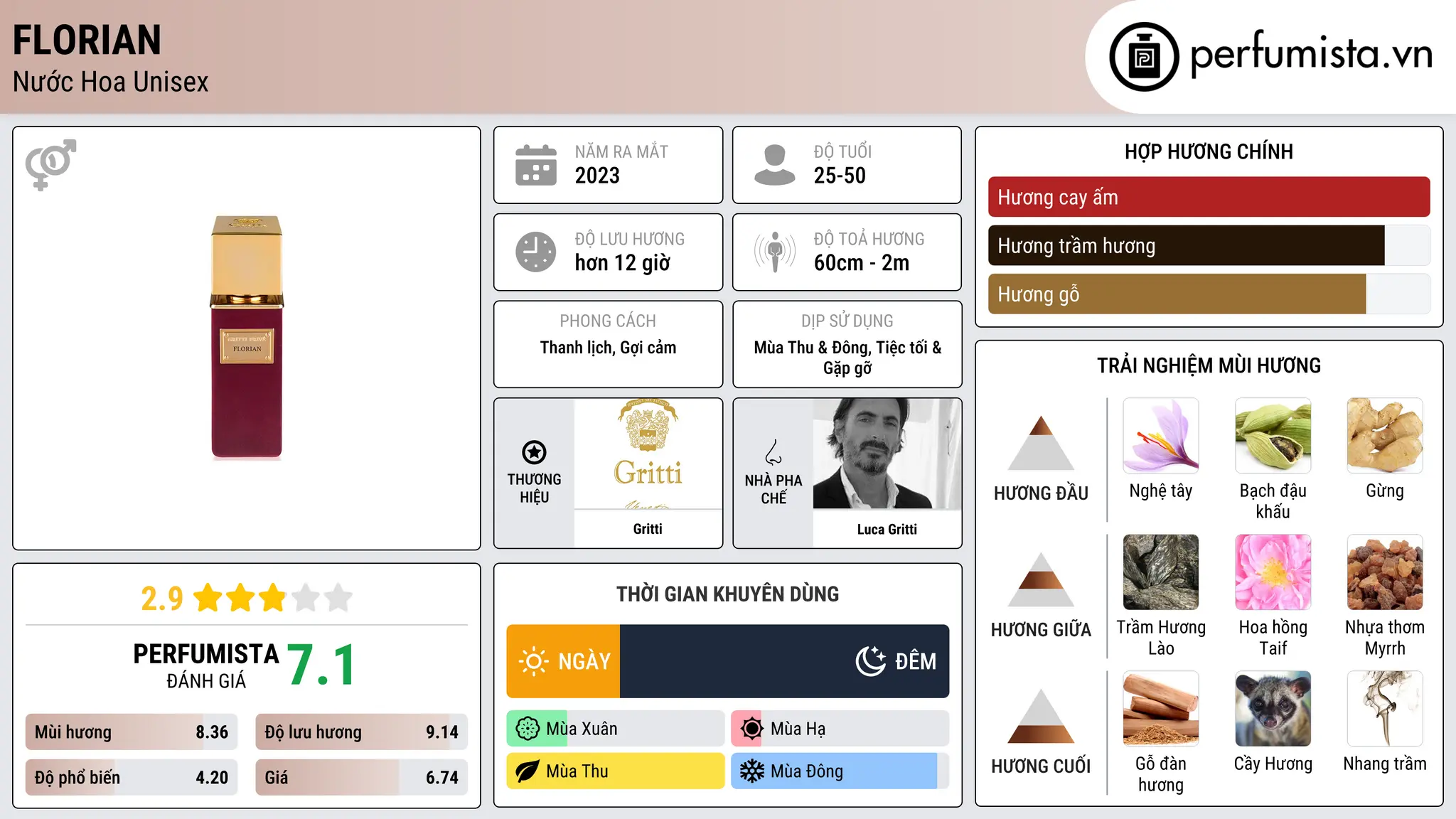Select the Nhựa thơm Myrrh note image
Screen dimensions: 1456x819
point(1385,572)
